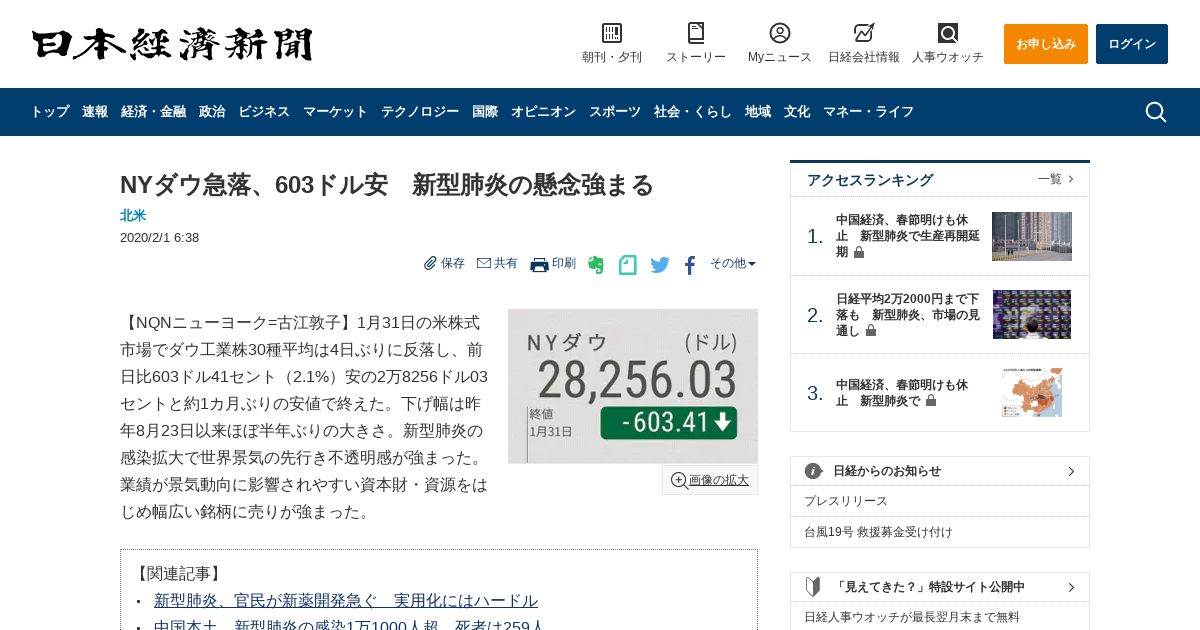Open the 政治 section
Viewport: 1200px width, 630px height.
coord(212,112)
